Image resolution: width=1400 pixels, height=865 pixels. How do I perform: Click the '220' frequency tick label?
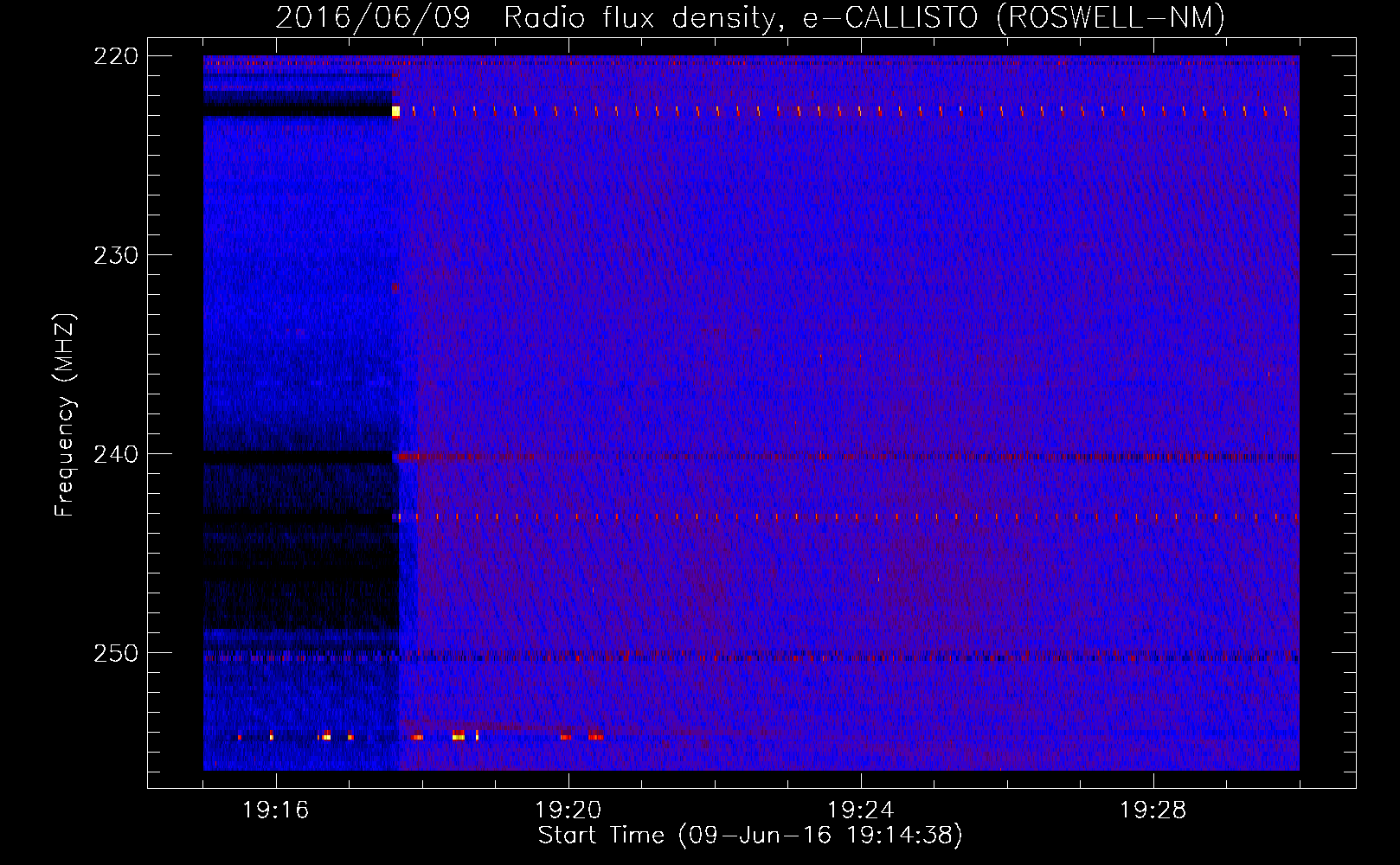(x=116, y=56)
